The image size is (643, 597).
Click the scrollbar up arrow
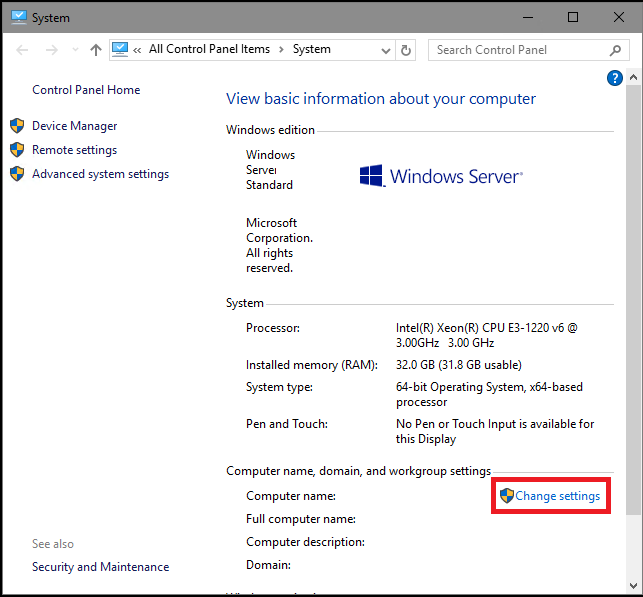633,77
